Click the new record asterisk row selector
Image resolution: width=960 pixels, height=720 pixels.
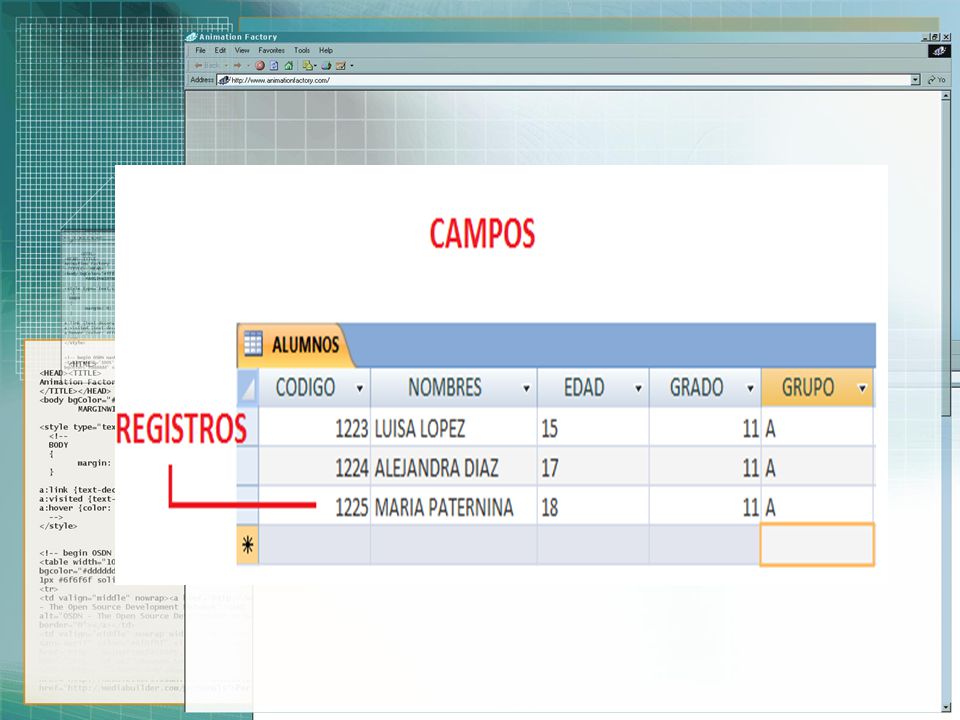pos(247,544)
